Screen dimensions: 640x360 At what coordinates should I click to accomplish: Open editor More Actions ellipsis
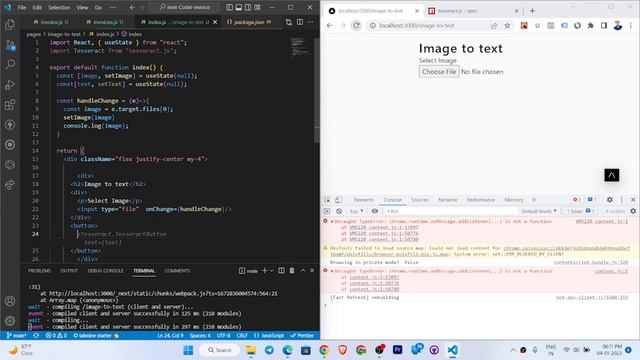pyautogui.click(x=311, y=22)
